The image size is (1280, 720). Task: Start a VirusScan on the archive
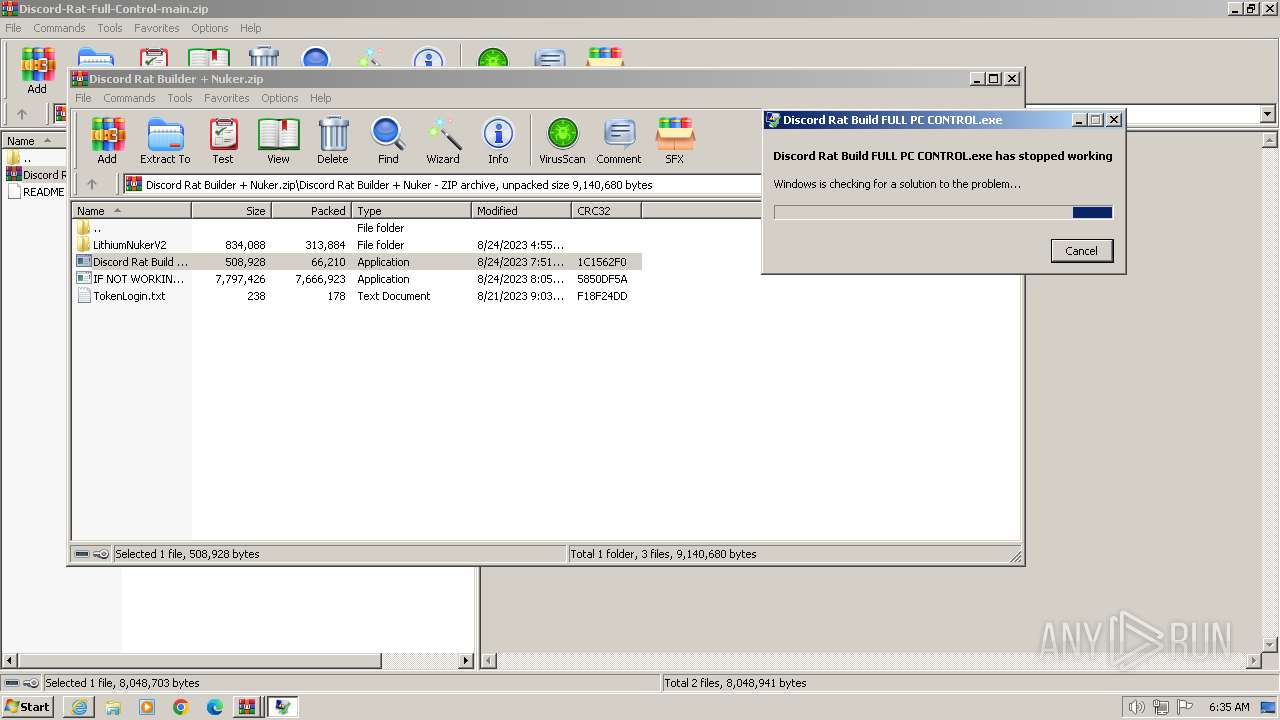[562, 140]
